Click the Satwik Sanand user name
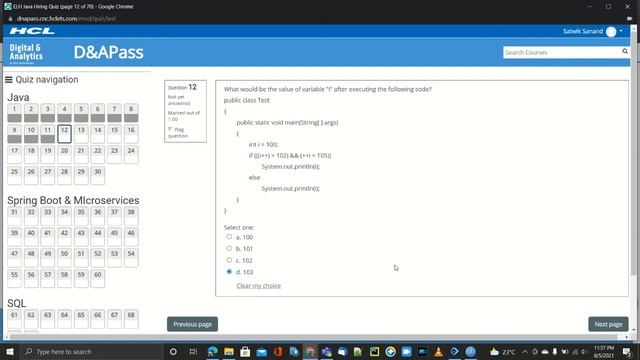Viewport: 640px width, 360px height. (x=583, y=31)
